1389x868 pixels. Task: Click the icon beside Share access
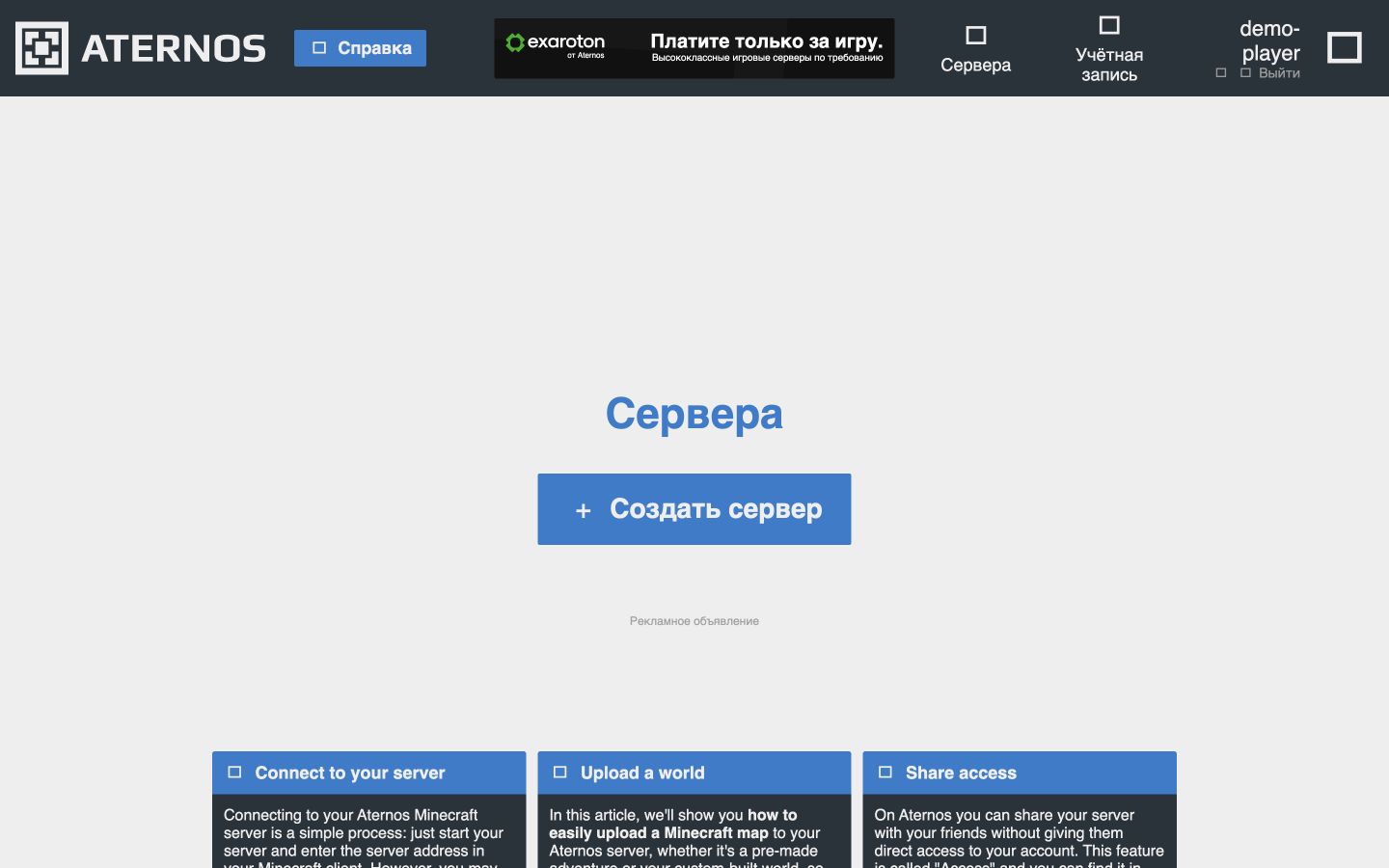coord(885,773)
